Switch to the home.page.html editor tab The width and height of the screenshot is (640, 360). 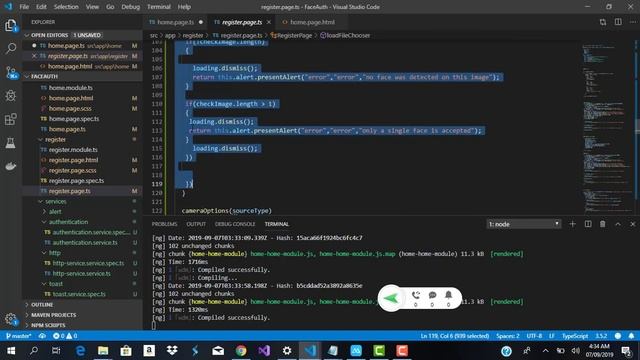(x=312, y=22)
